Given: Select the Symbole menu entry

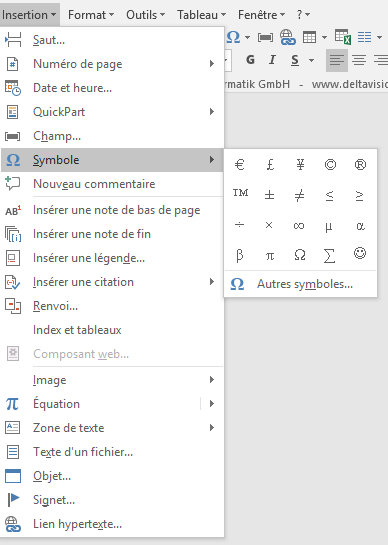Looking at the screenshot, I should 112,160.
